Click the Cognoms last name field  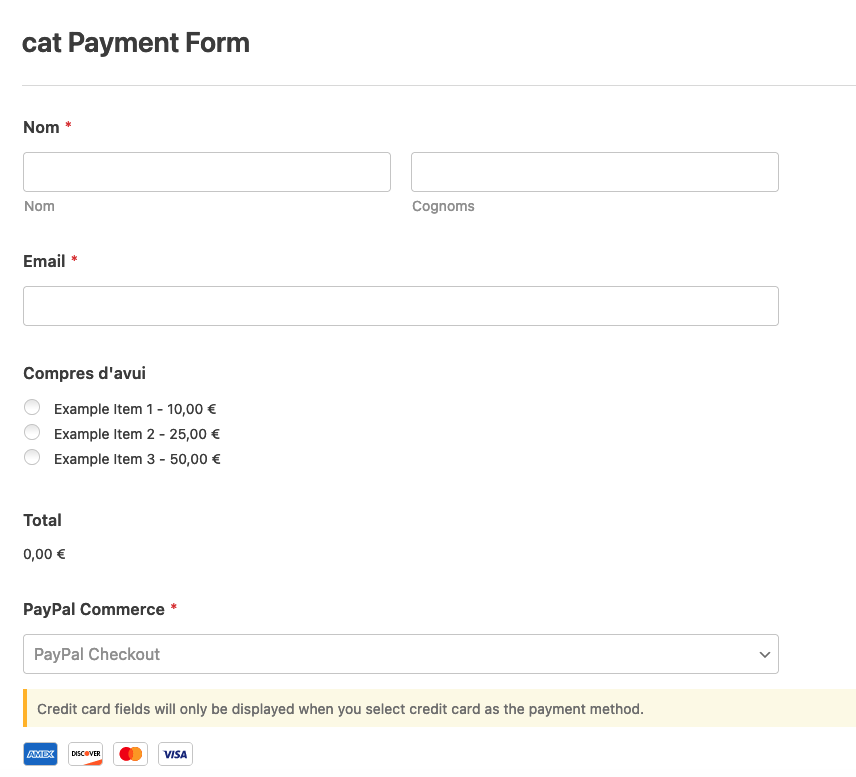[x=595, y=172]
